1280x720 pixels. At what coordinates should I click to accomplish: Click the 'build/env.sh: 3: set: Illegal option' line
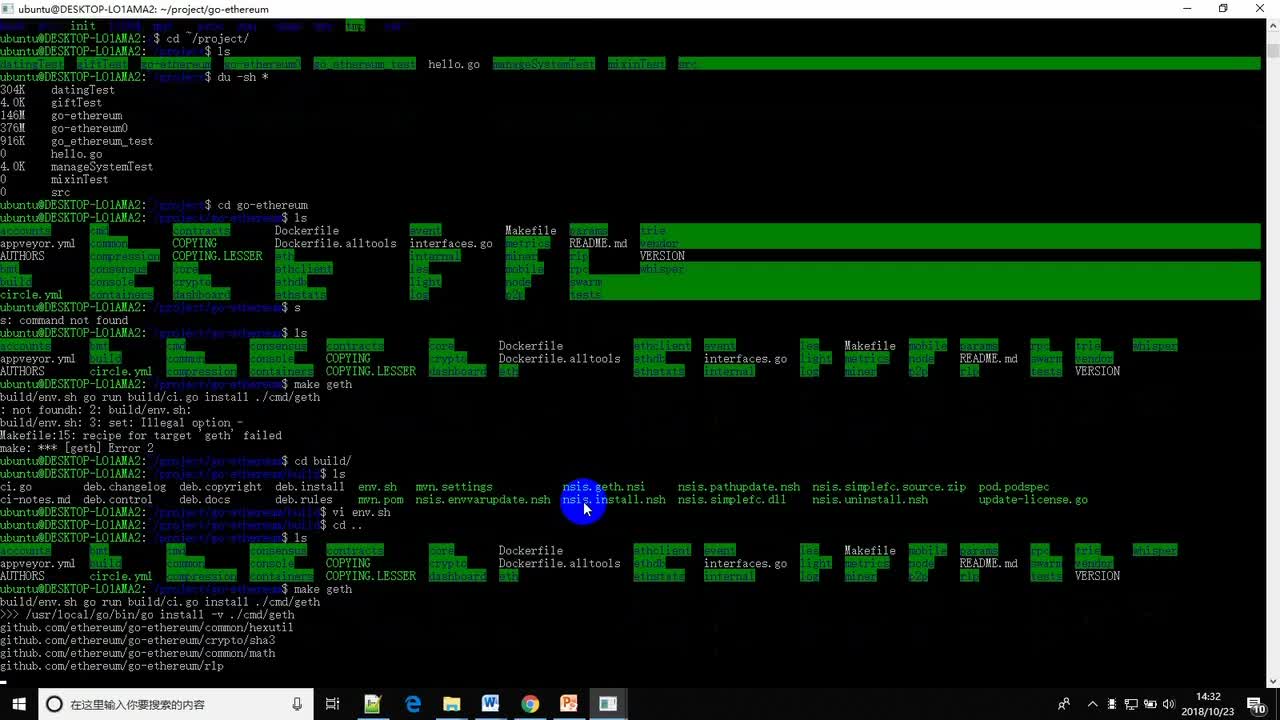point(122,423)
